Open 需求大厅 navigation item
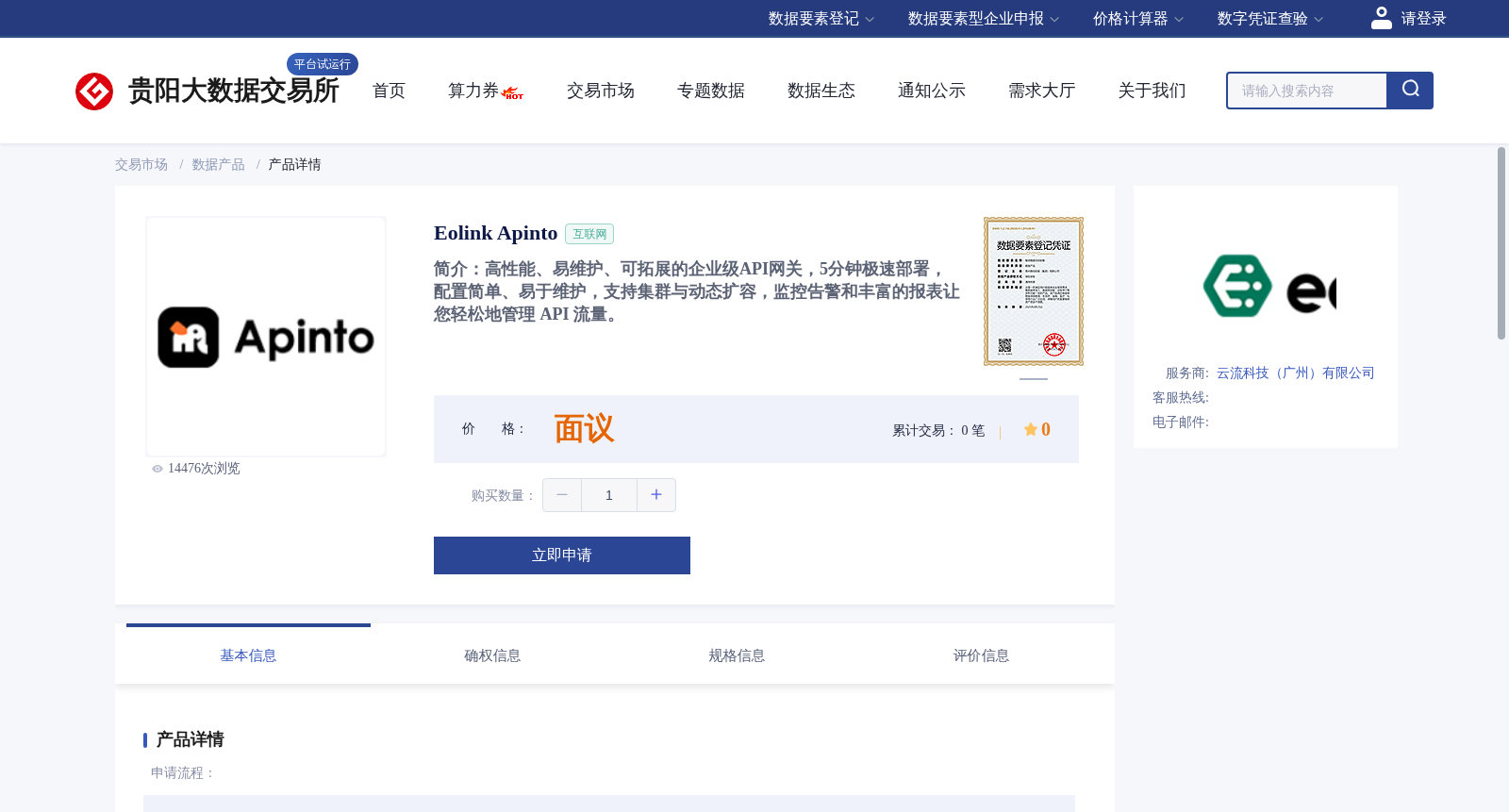 1042,91
